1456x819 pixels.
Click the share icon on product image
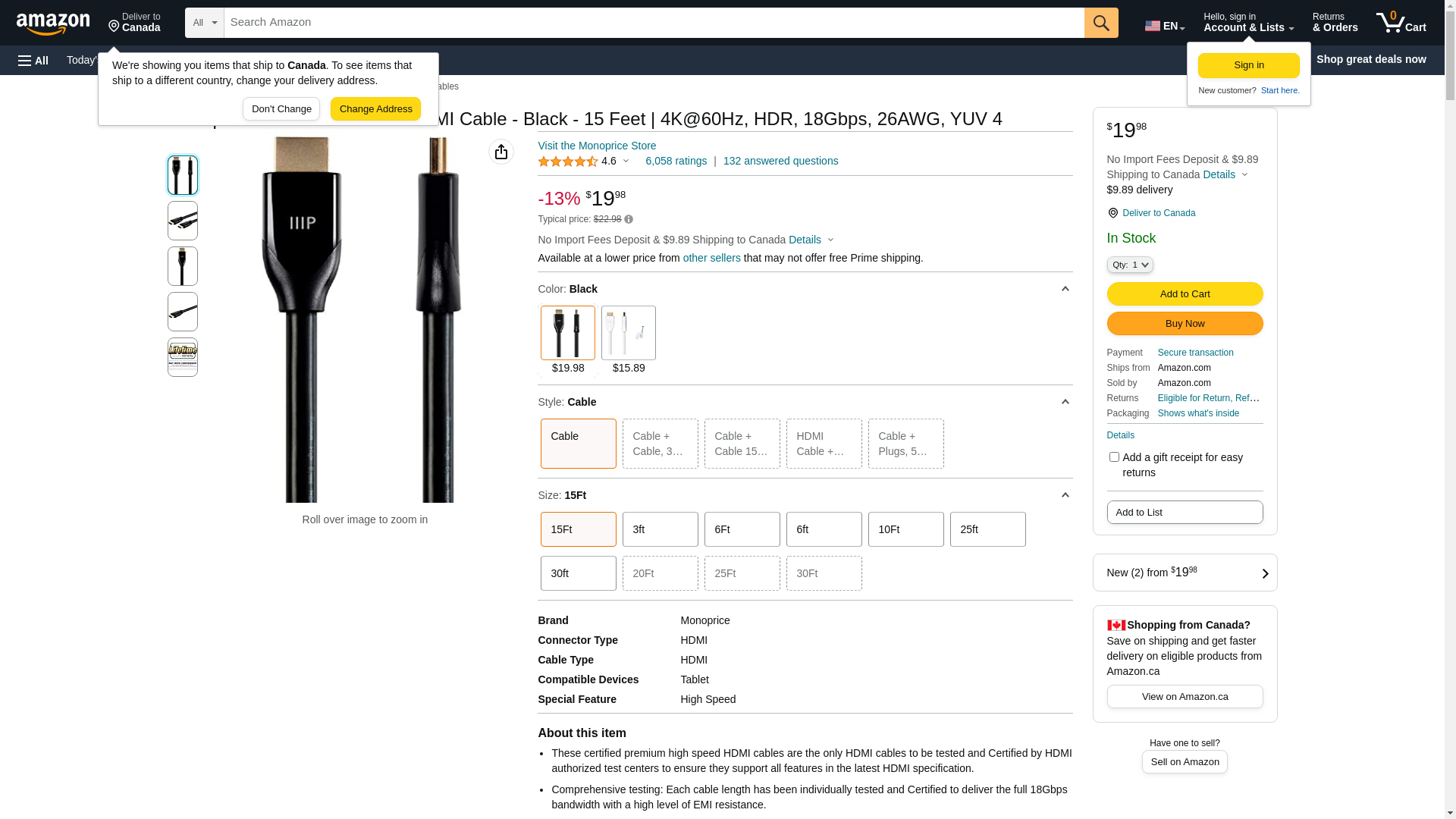coord(501,152)
